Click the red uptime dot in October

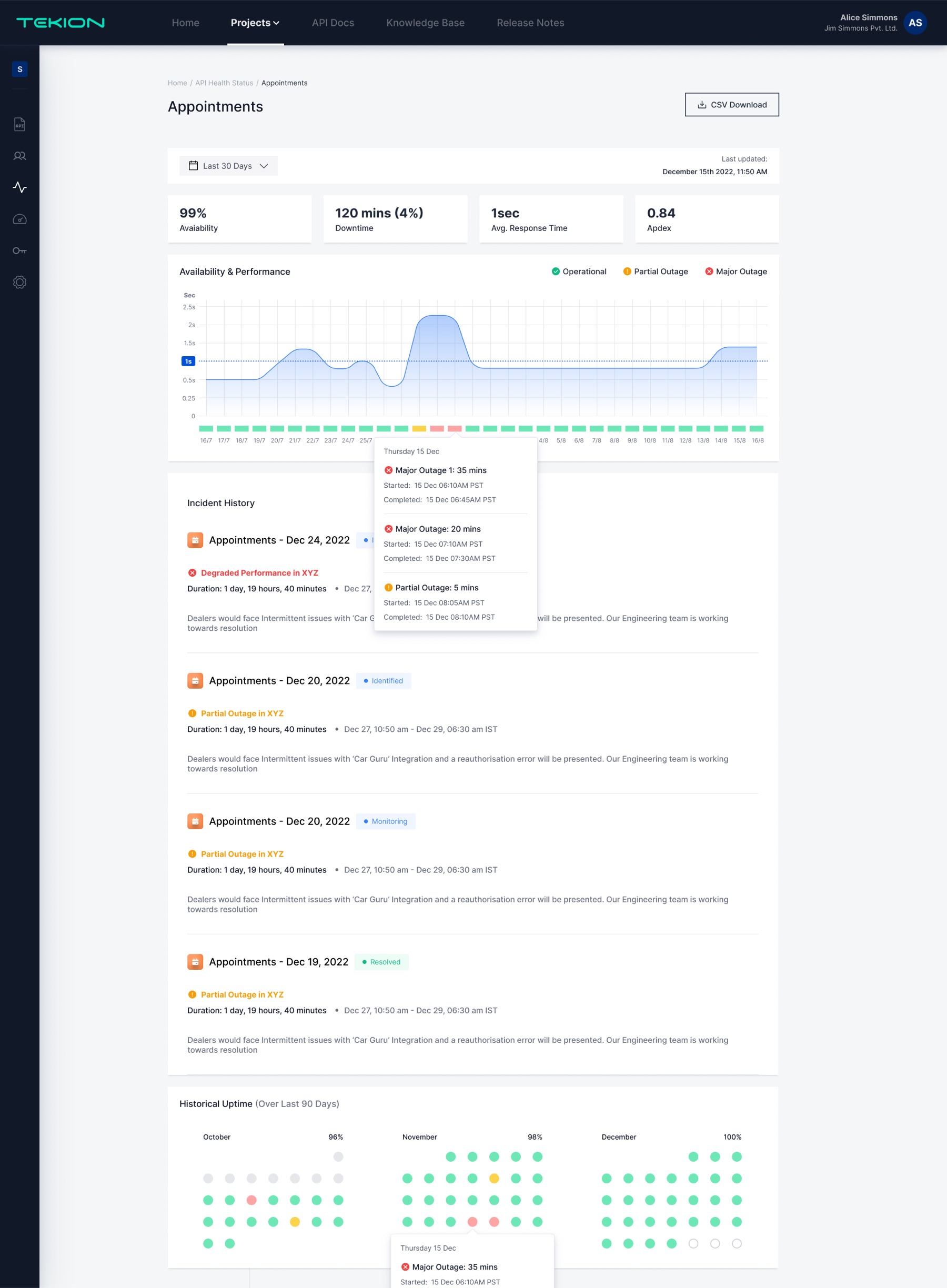coord(251,1200)
